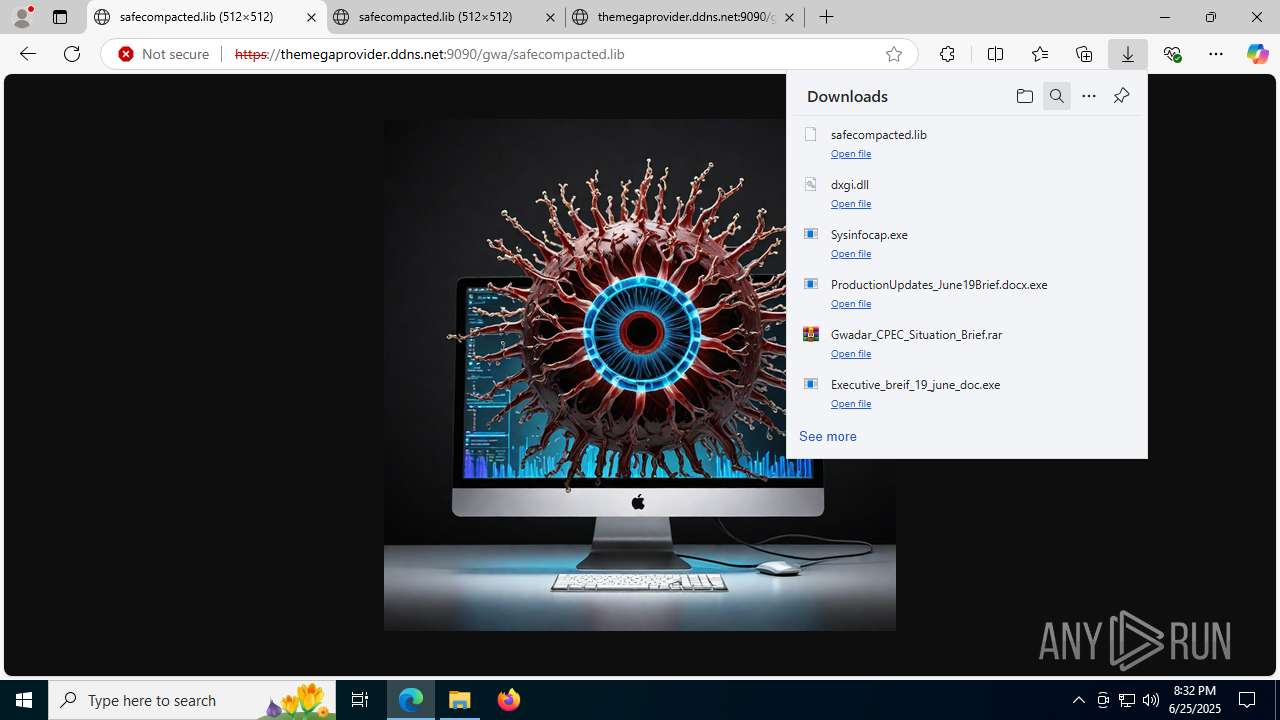1280x720 pixels.
Task: Open file link under safecompacted.lib
Action: click(x=851, y=153)
